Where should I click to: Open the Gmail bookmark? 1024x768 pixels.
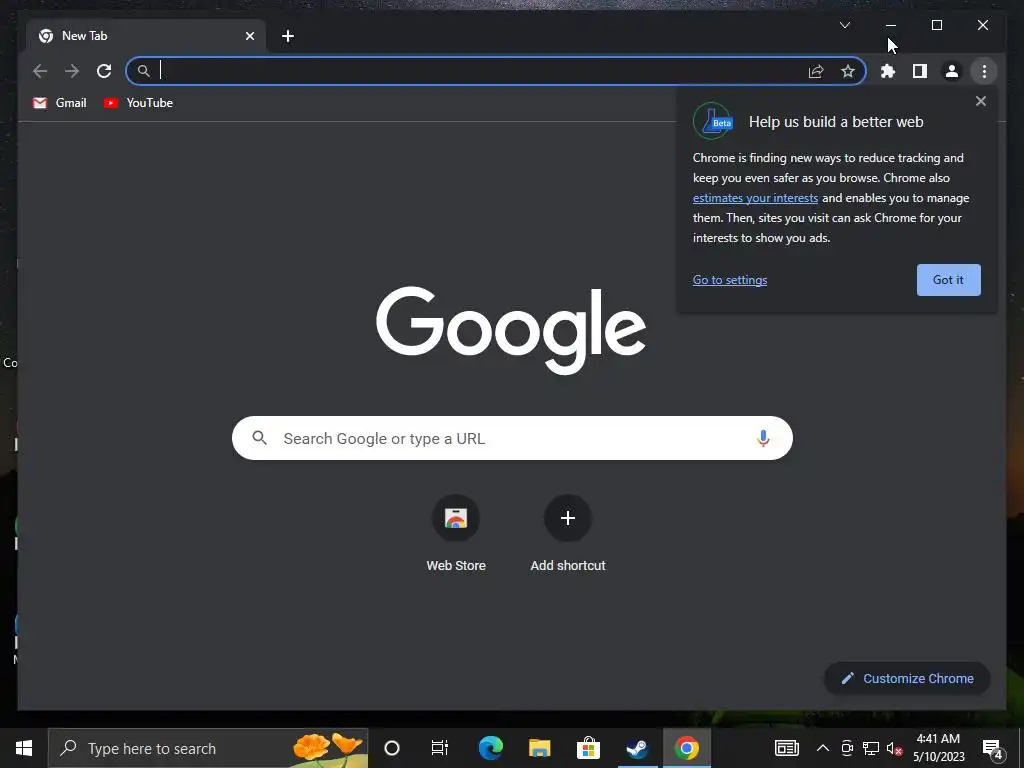tap(59, 103)
